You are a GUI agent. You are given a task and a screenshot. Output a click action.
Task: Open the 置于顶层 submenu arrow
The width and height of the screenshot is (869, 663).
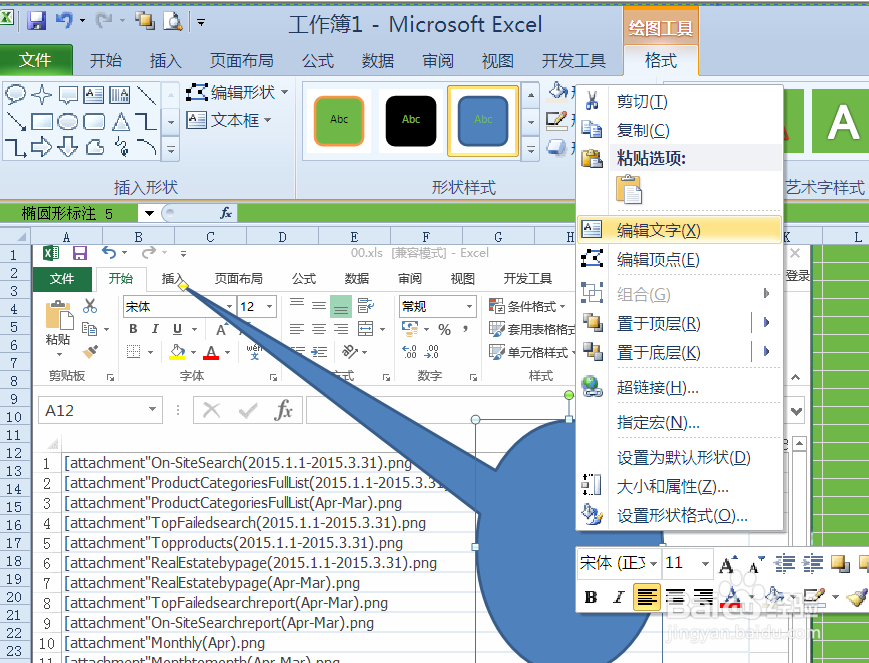click(x=766, y=323)
